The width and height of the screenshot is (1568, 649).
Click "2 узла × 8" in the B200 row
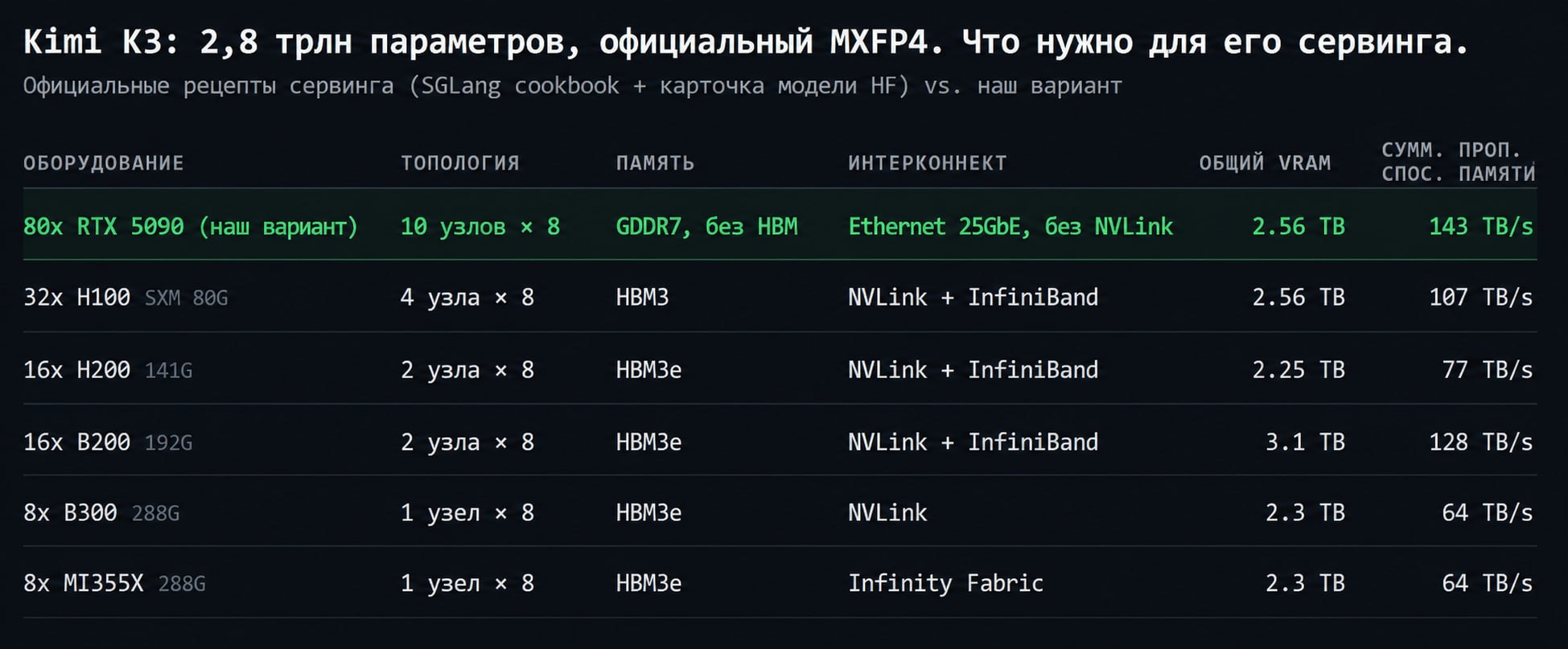(467, 442)
